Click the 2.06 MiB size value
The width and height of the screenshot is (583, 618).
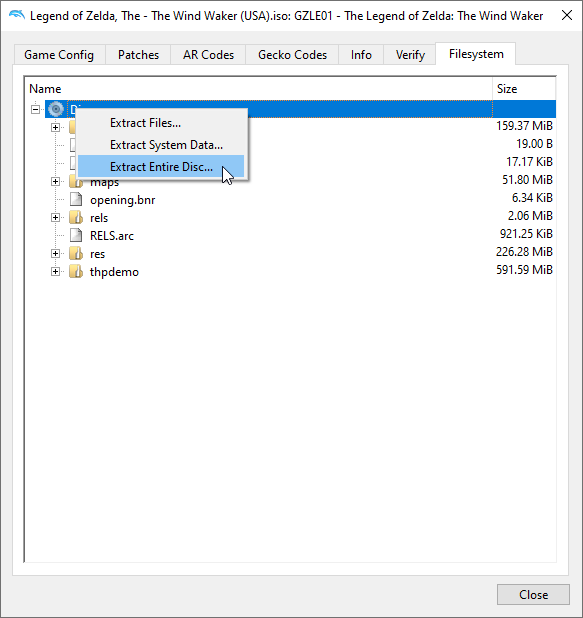coord(530,216)
